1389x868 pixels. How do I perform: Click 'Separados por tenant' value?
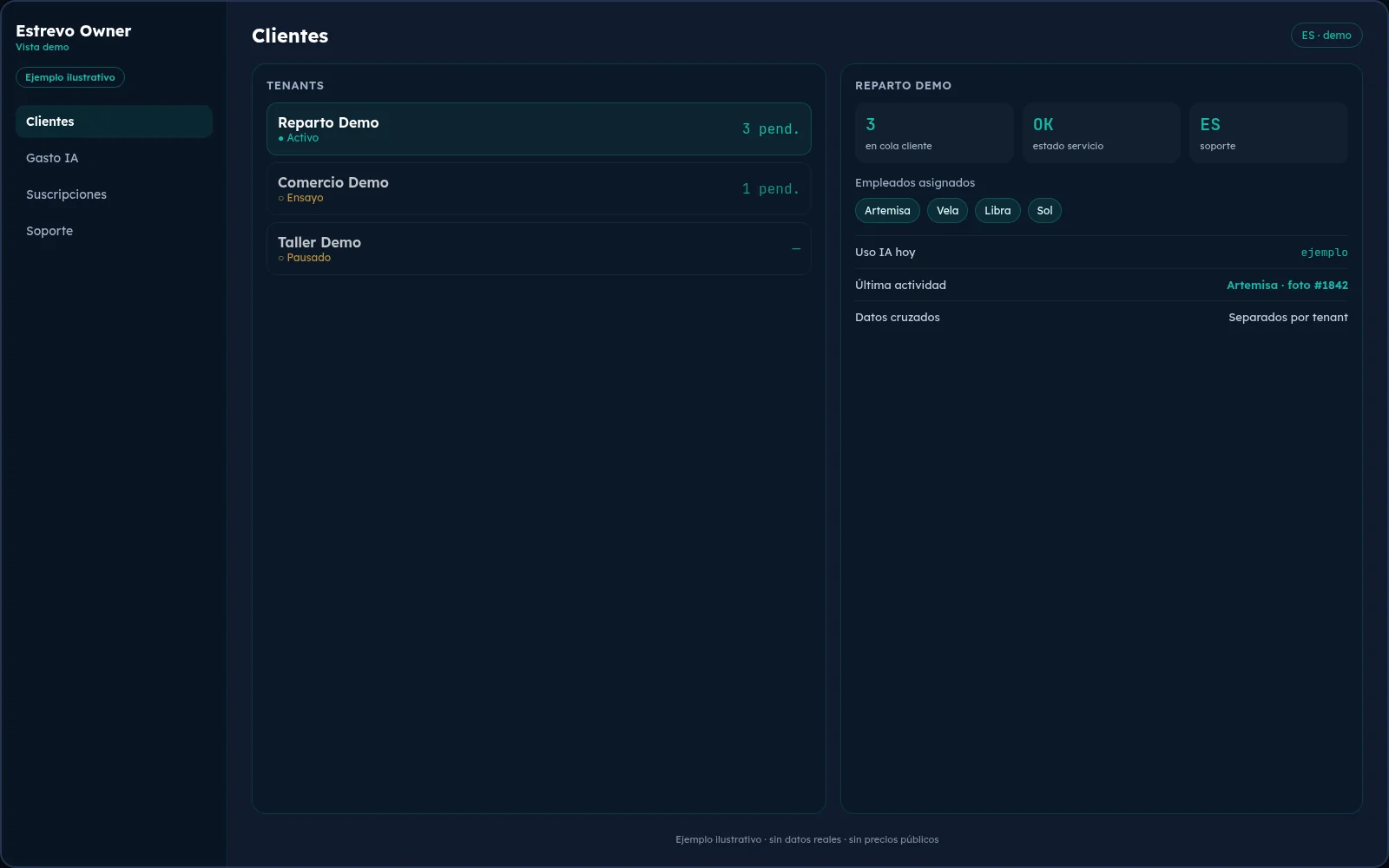point(1288,318)
